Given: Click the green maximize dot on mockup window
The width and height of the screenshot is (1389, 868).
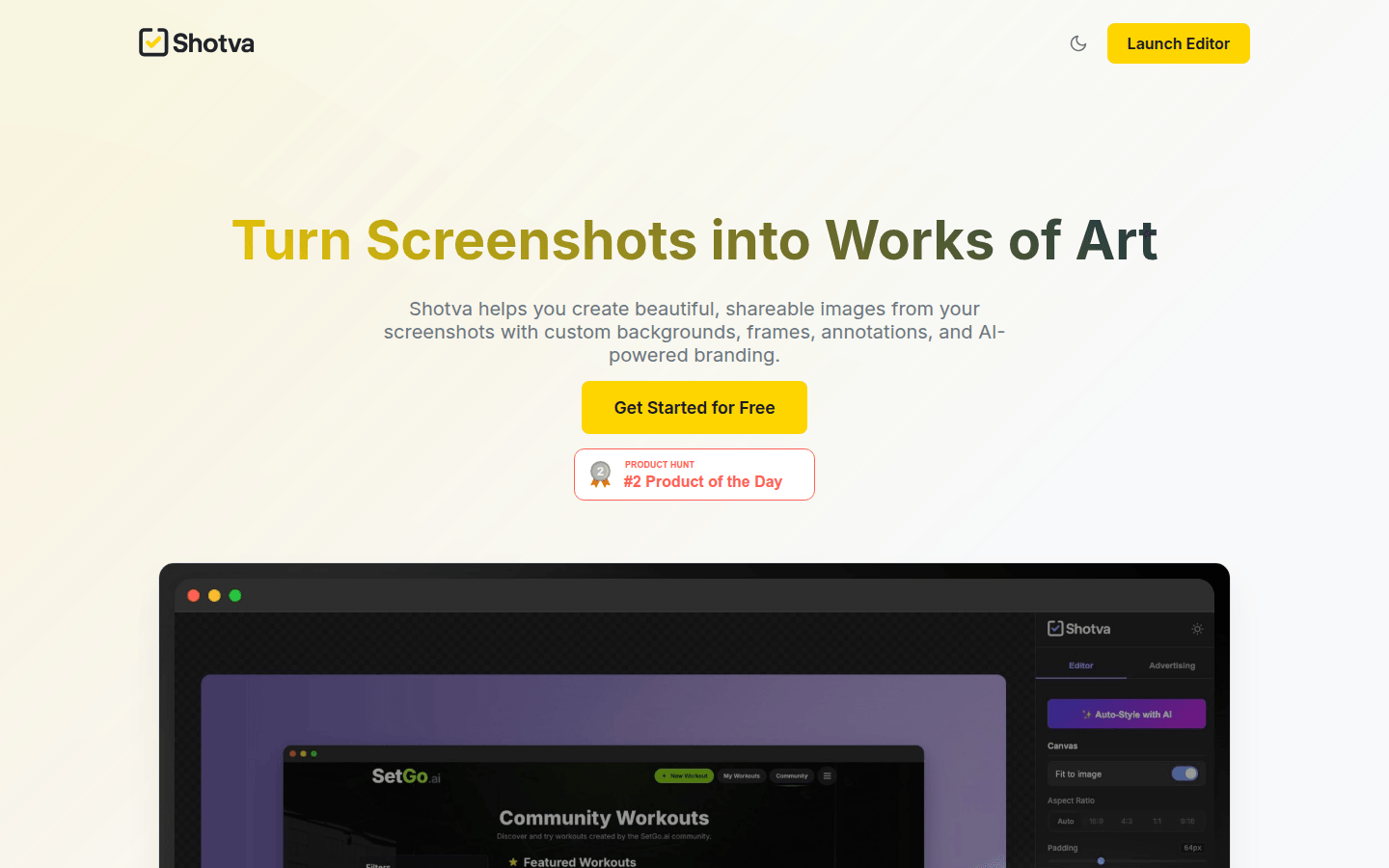Looking at the screenshot, I should 235,595.
